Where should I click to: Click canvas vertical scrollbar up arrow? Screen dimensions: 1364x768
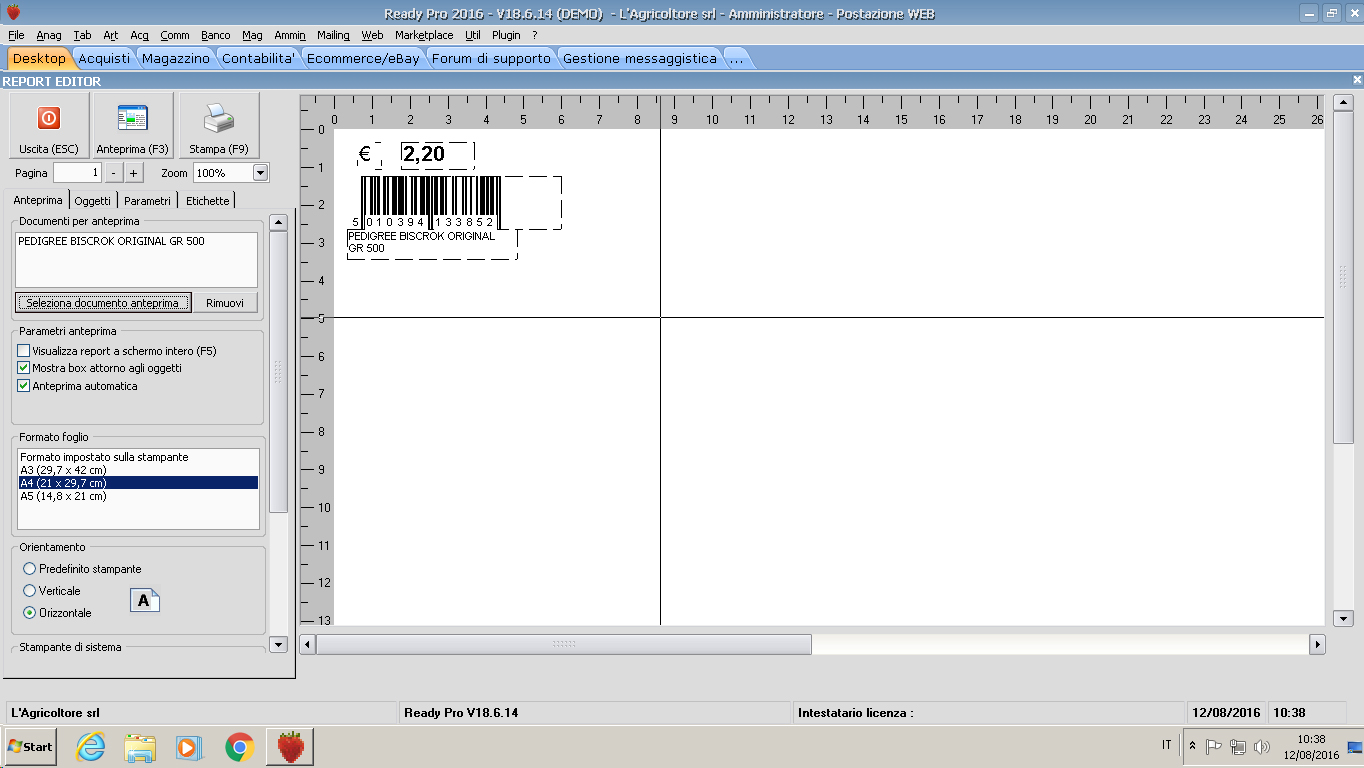click(x=1345, y=102)
